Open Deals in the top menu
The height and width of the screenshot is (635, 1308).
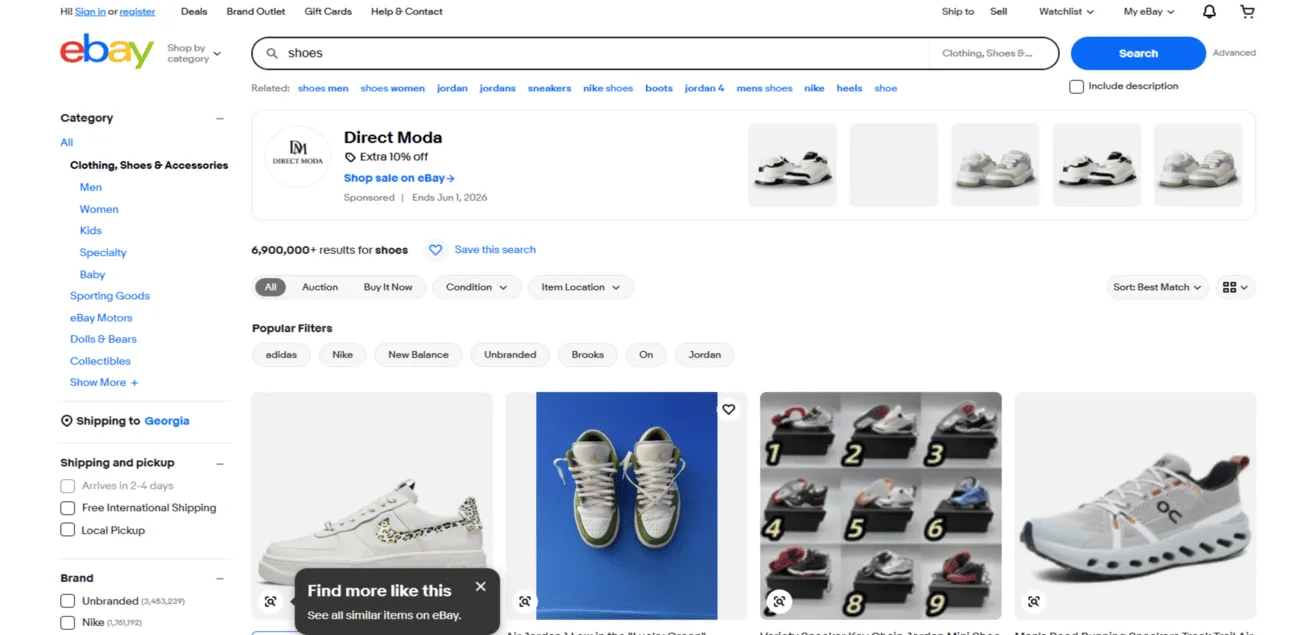click(194, 12)
